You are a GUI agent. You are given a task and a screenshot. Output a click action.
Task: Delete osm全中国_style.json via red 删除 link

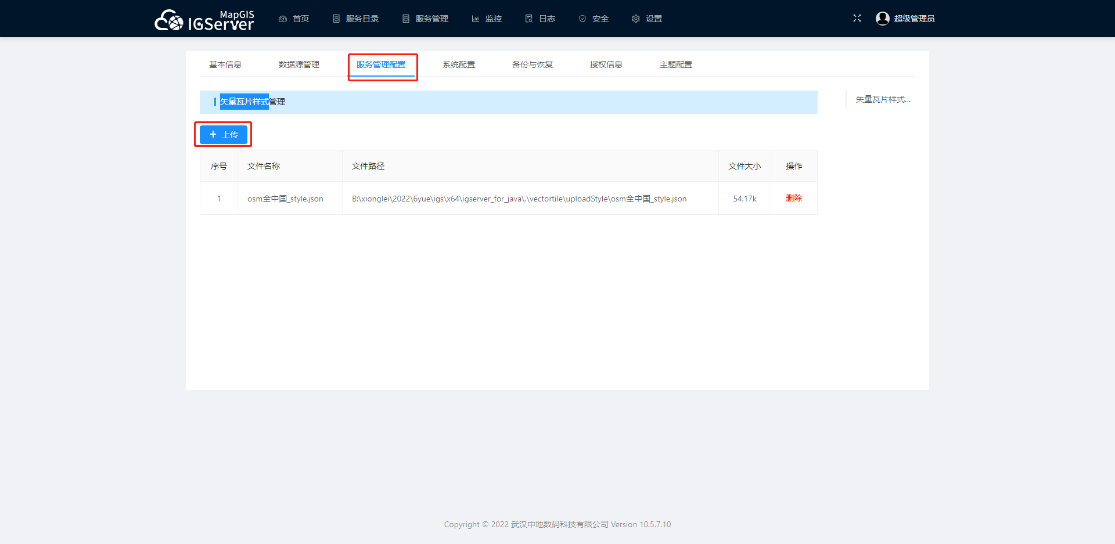(794, 199)
